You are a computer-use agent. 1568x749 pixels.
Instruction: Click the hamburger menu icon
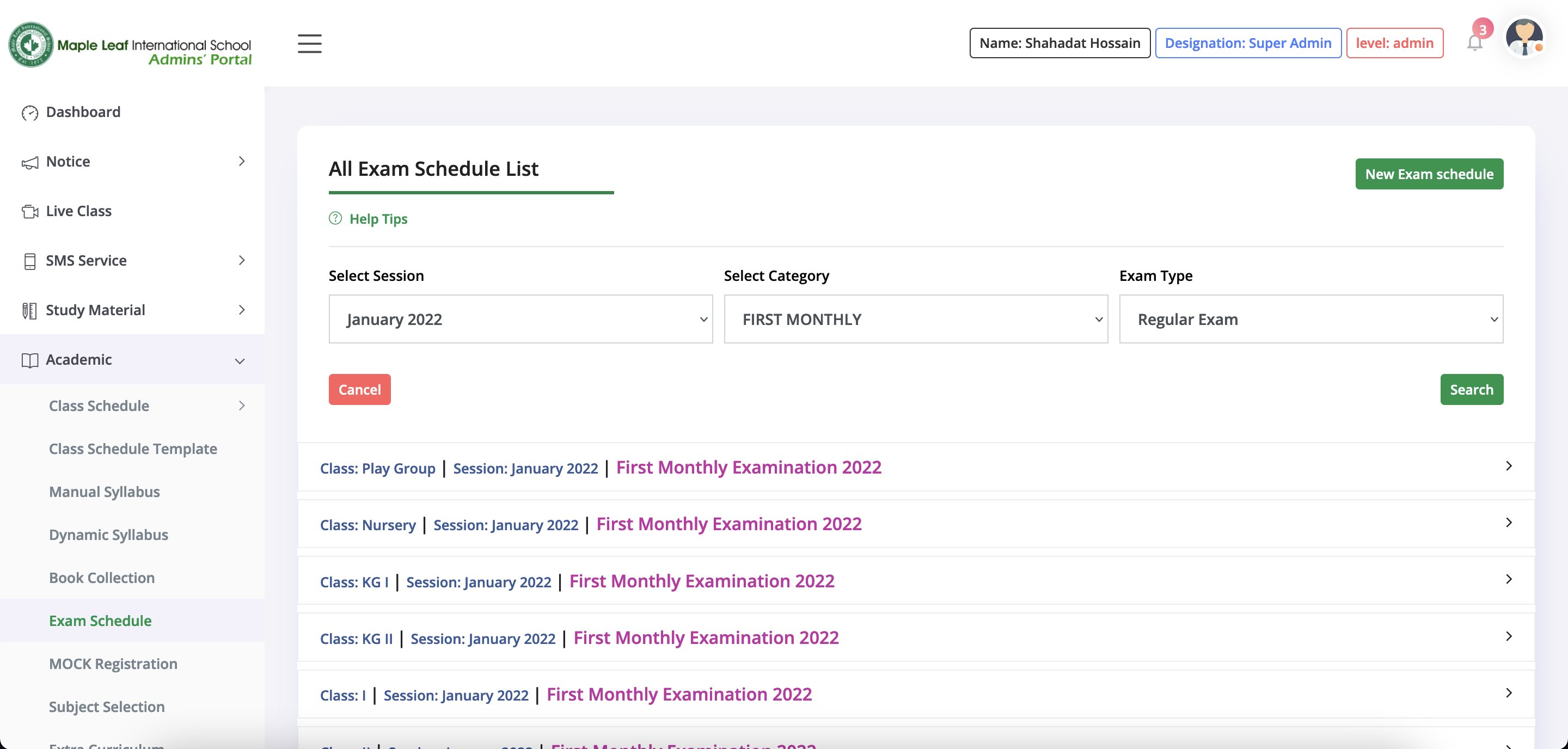click(309, 43)
